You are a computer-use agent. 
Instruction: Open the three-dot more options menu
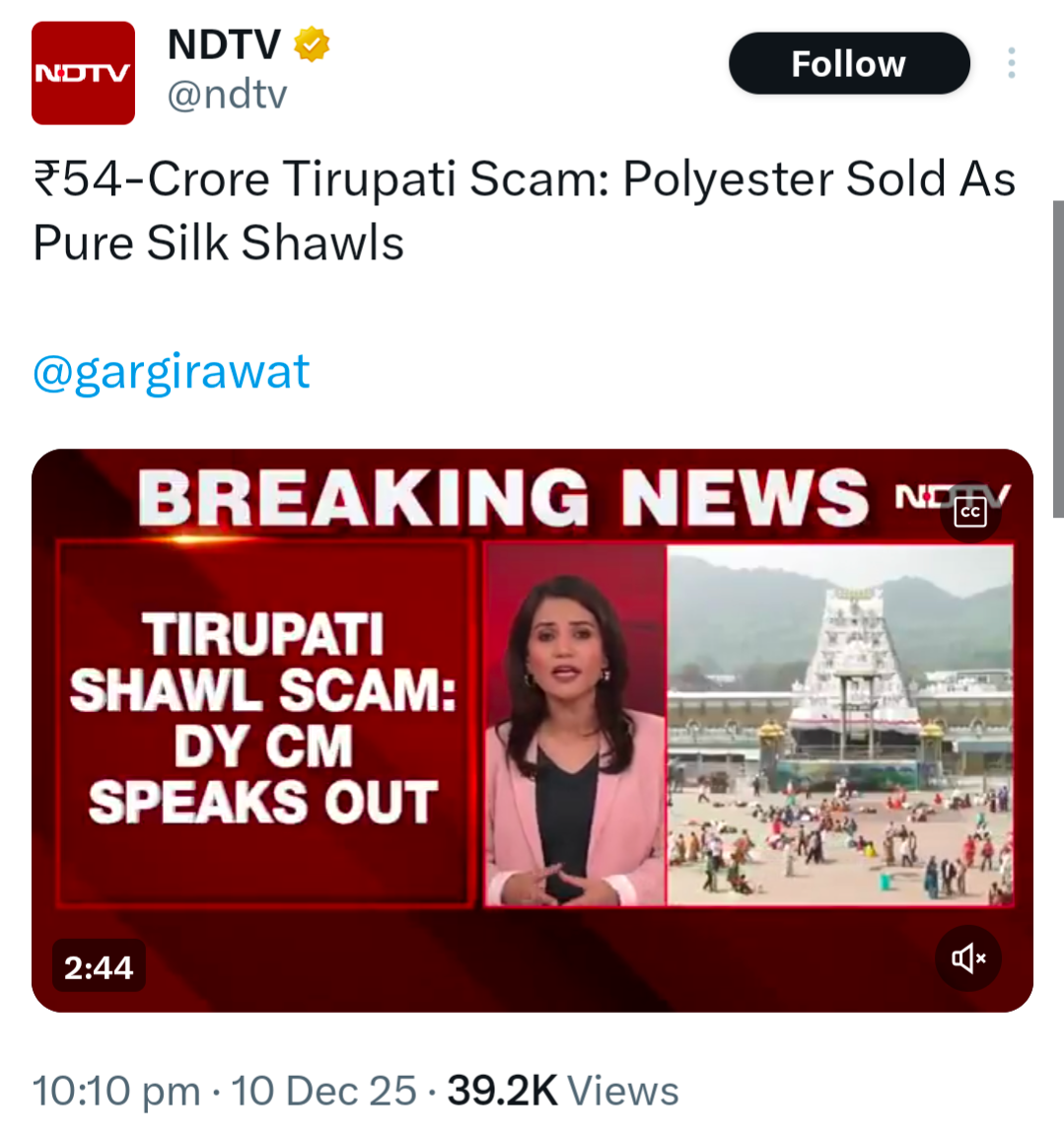pyautogui.click(x=1011, y=63)
